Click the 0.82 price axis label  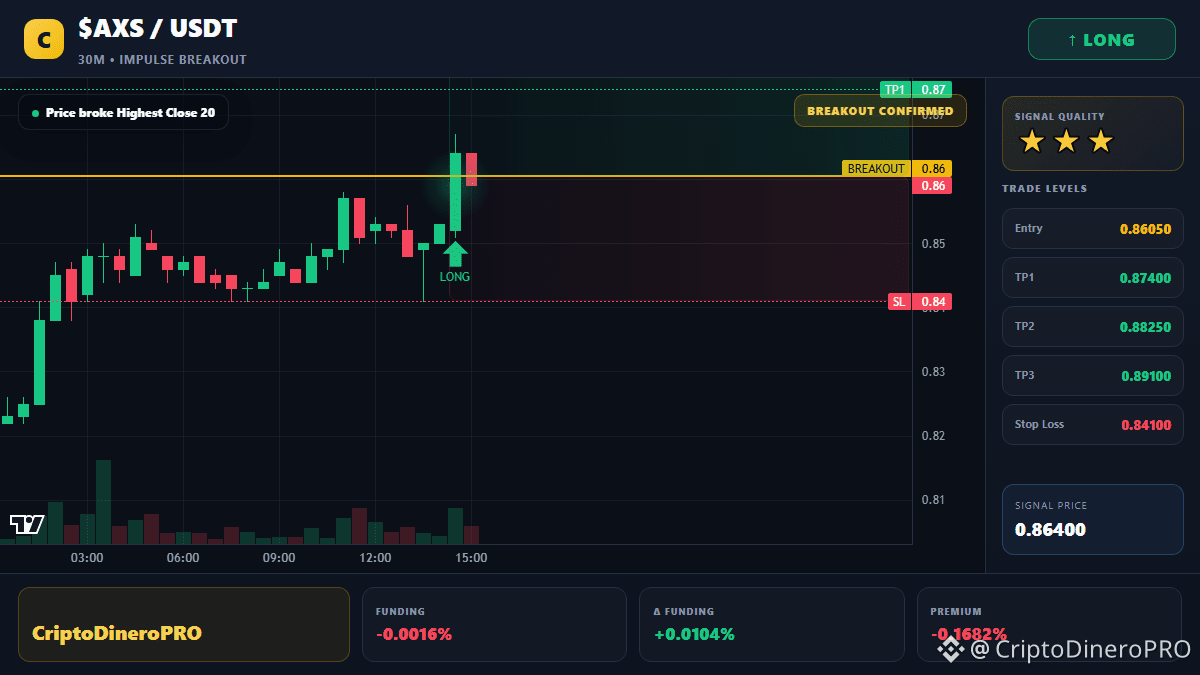[933, 436]
